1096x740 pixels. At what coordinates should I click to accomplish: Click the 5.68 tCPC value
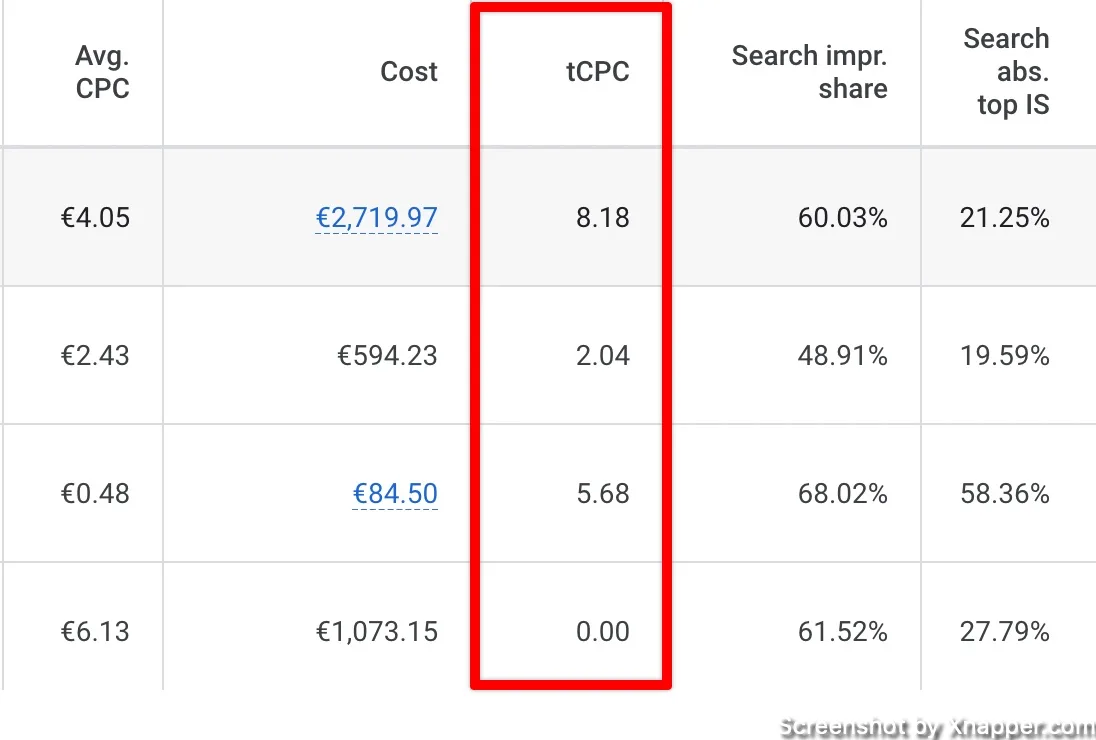602,494
